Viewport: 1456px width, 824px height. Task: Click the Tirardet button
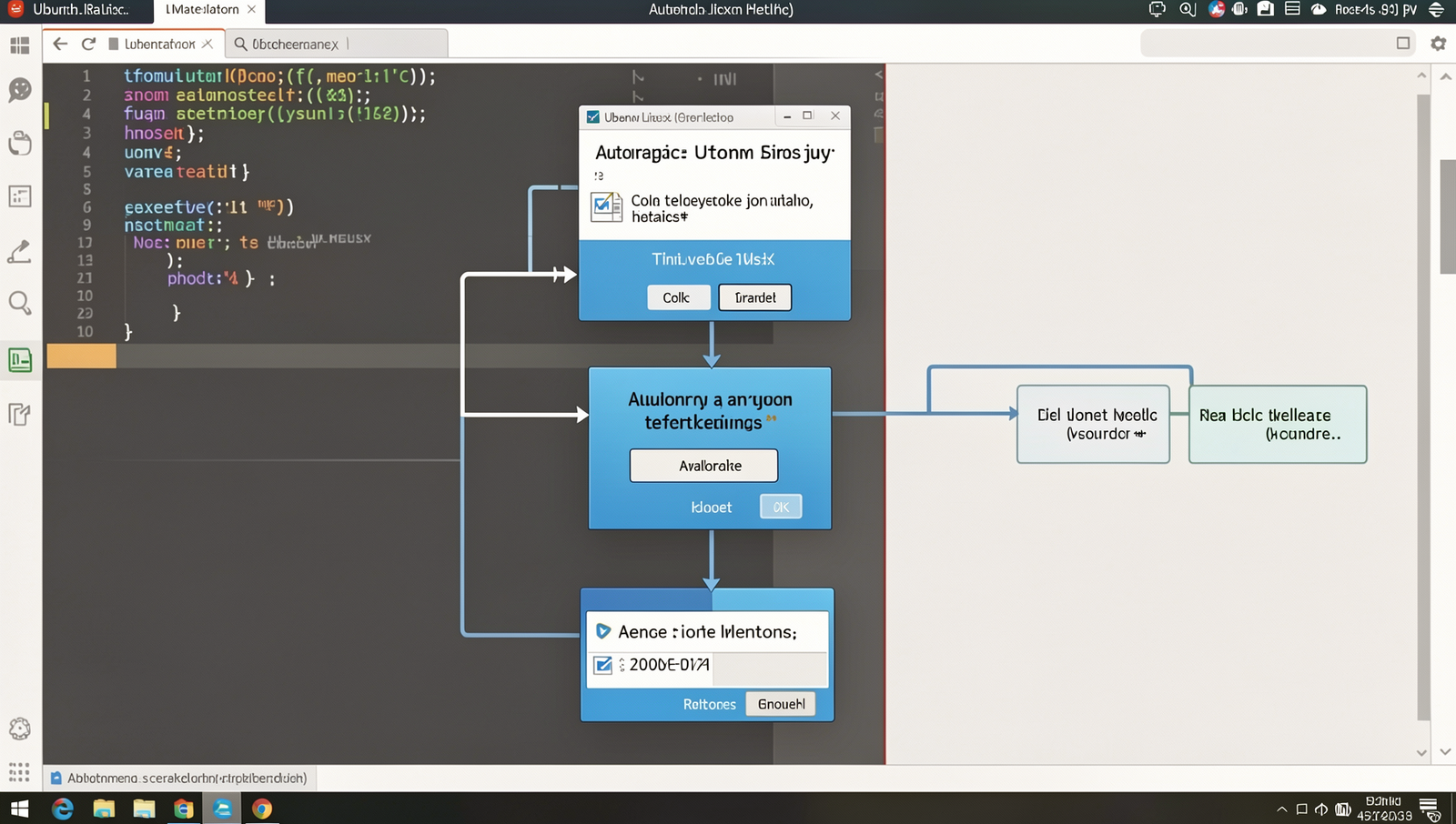point(754,297)
